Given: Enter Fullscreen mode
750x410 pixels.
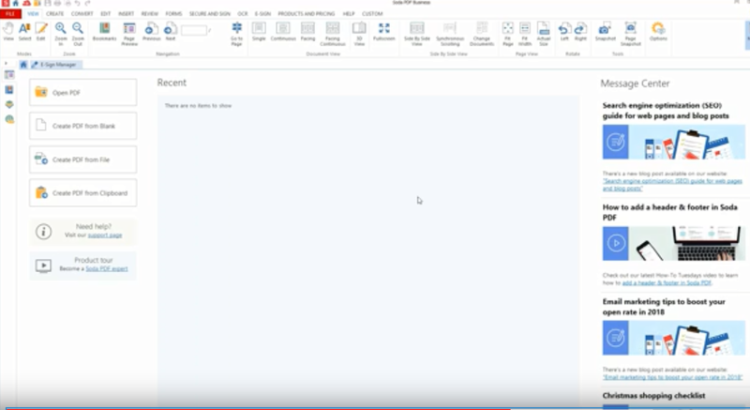Looking at the screenshot, I should 384,32.
